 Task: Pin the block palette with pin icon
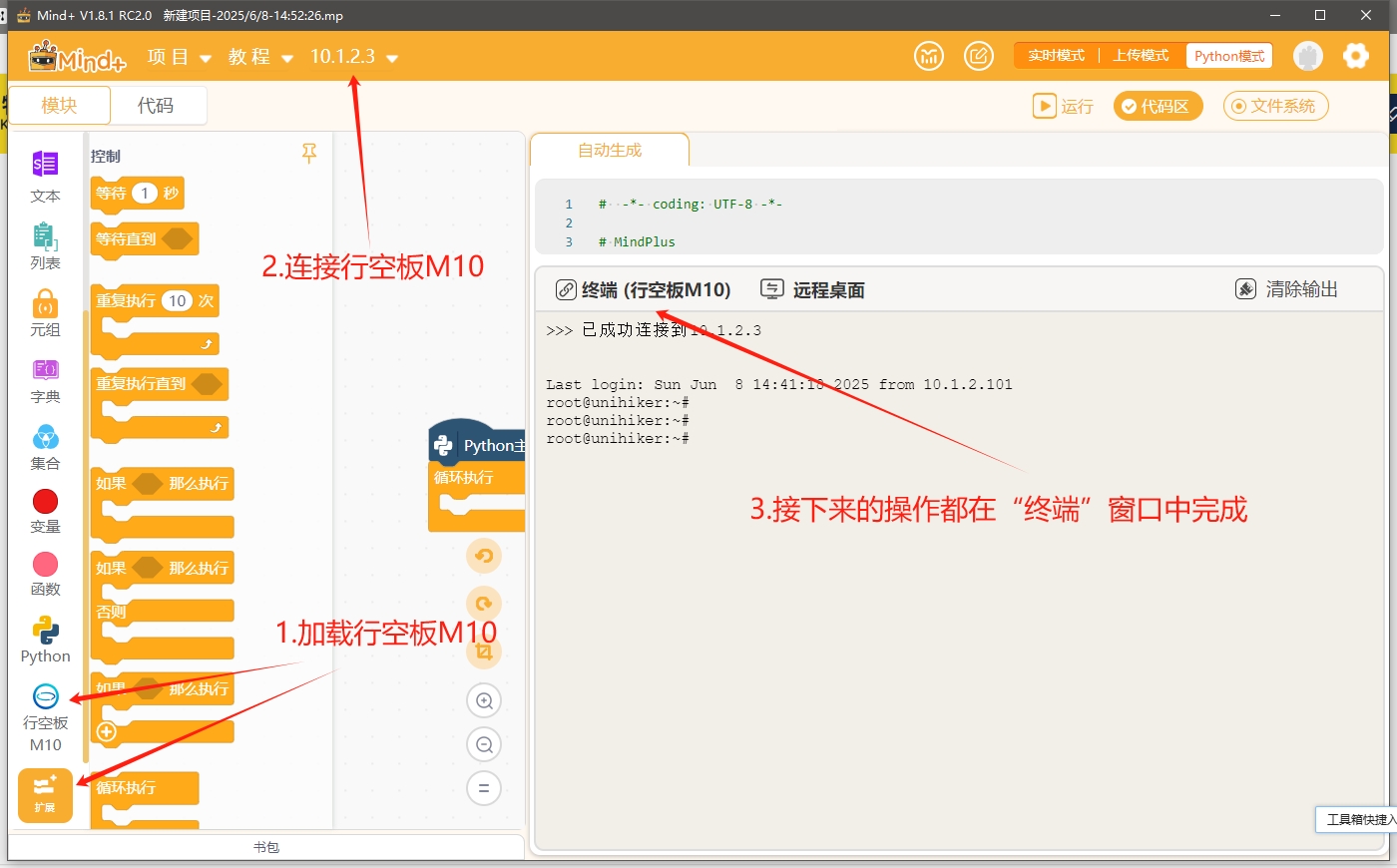(309, 154)
